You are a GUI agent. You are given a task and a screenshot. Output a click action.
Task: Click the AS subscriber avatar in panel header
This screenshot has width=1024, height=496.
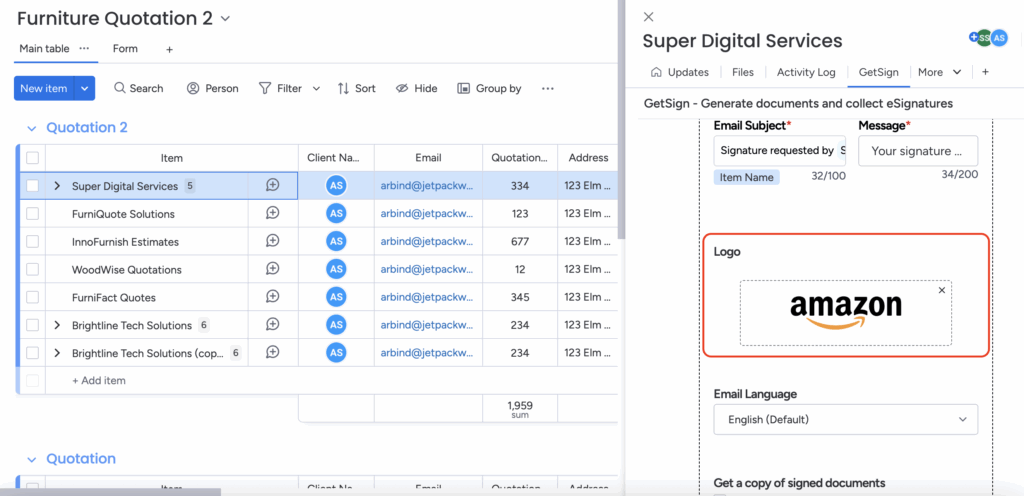coord(999,39)
